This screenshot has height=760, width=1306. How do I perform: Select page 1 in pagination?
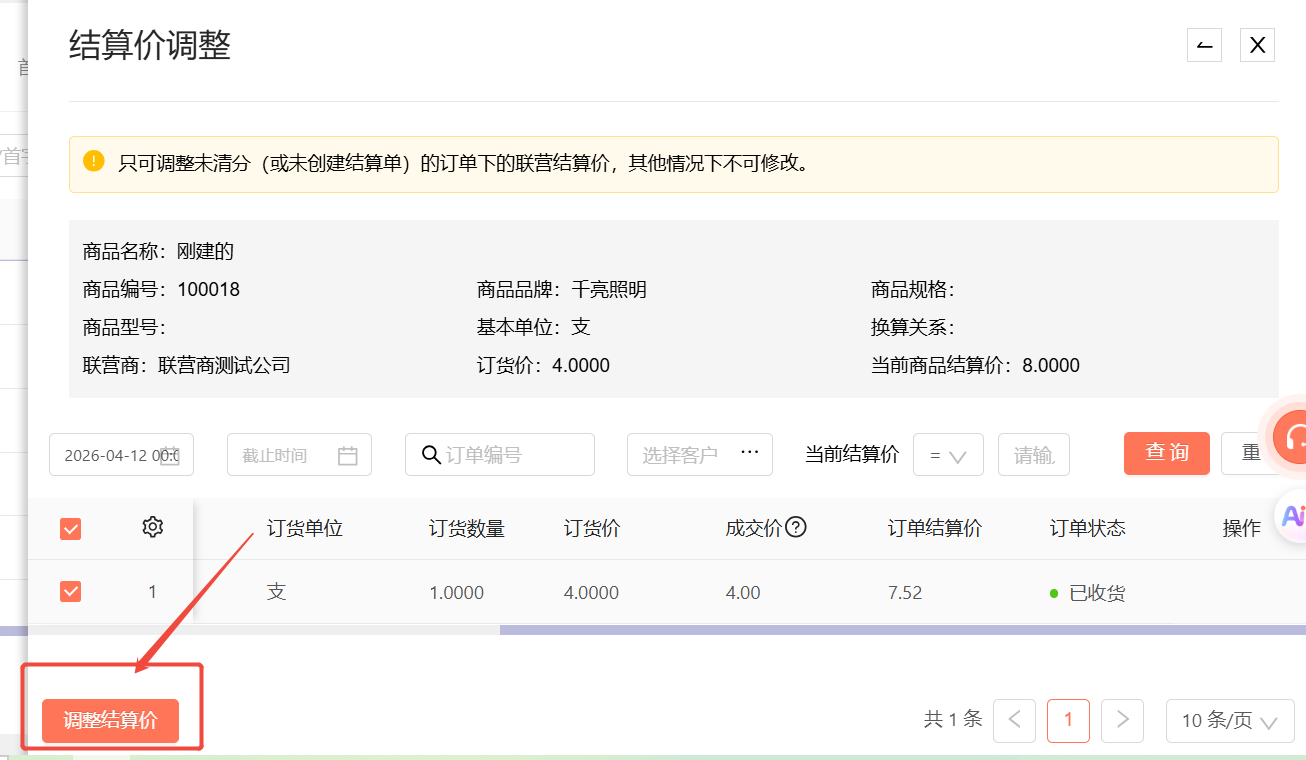click(1068, 720)
